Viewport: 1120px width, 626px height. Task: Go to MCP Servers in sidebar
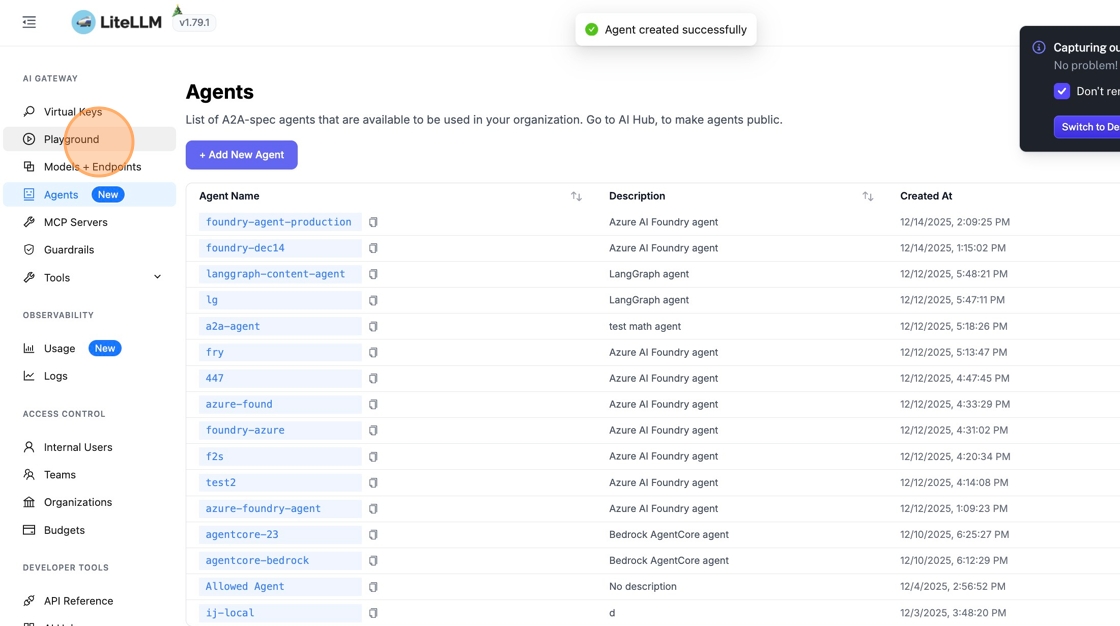click(75, 222)
